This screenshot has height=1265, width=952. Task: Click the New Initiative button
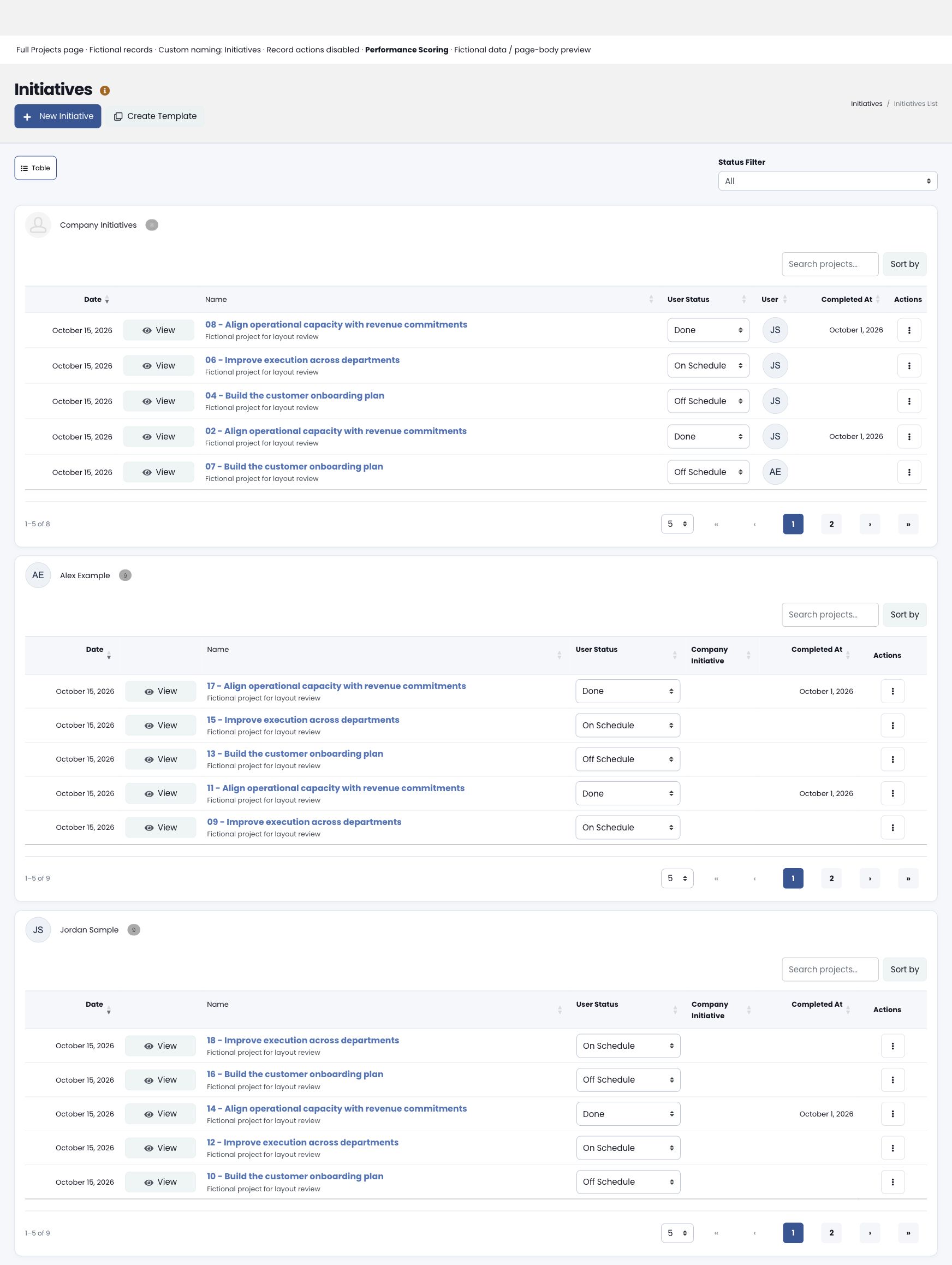[58, 116]
